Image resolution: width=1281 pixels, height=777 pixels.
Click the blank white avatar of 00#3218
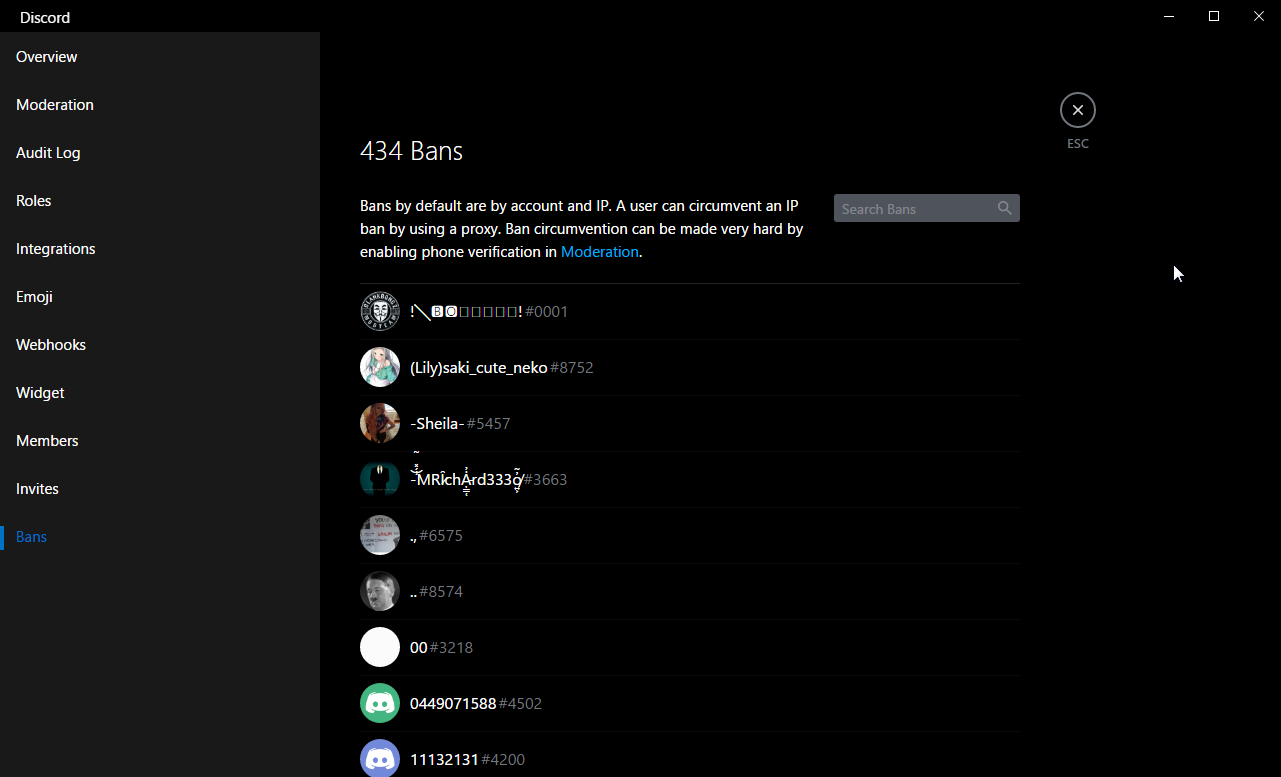coord(380,648)
